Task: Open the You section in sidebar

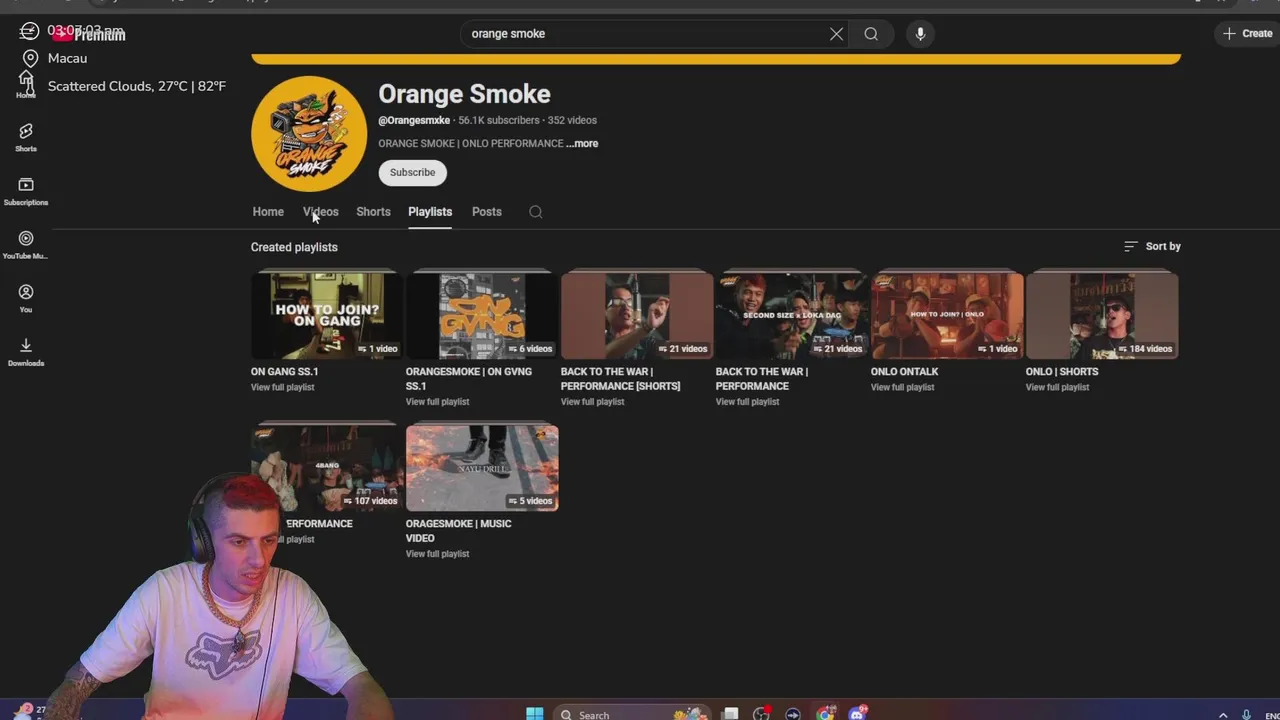Action: pos(26,299)
